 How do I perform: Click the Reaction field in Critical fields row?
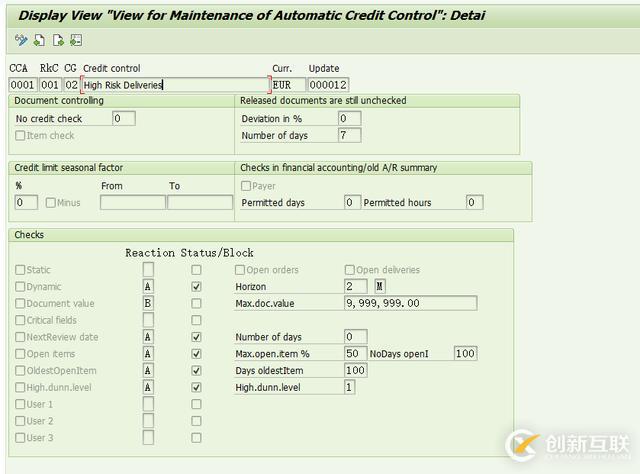149,320
